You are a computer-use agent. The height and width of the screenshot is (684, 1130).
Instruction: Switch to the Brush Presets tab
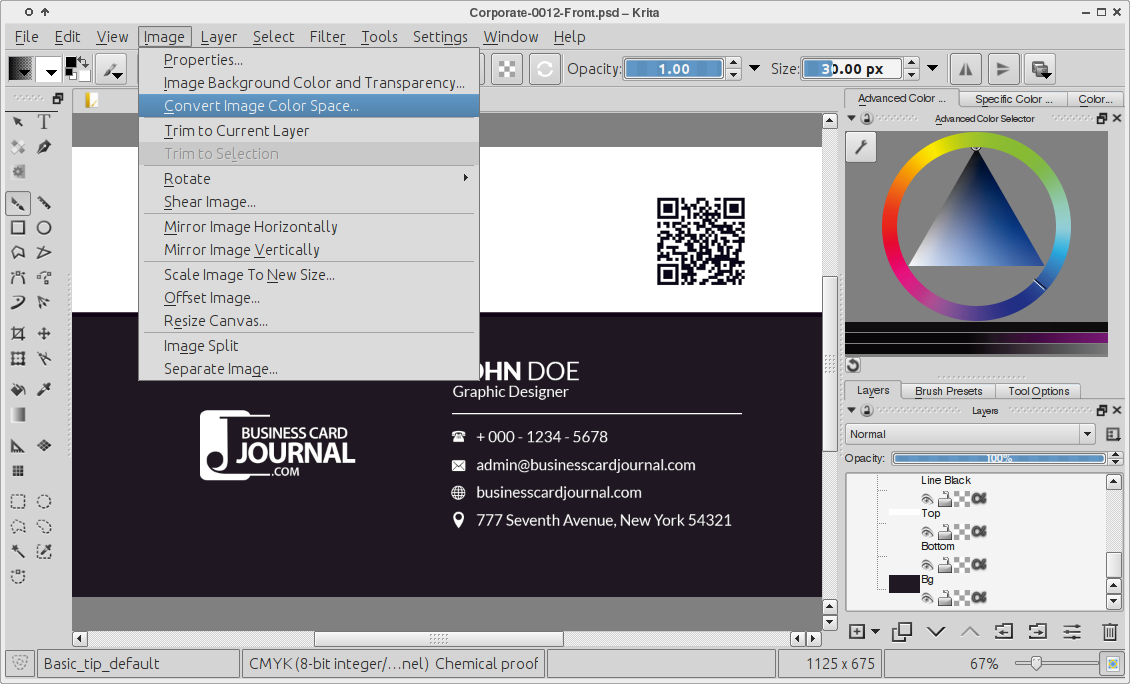coord(948,391)
